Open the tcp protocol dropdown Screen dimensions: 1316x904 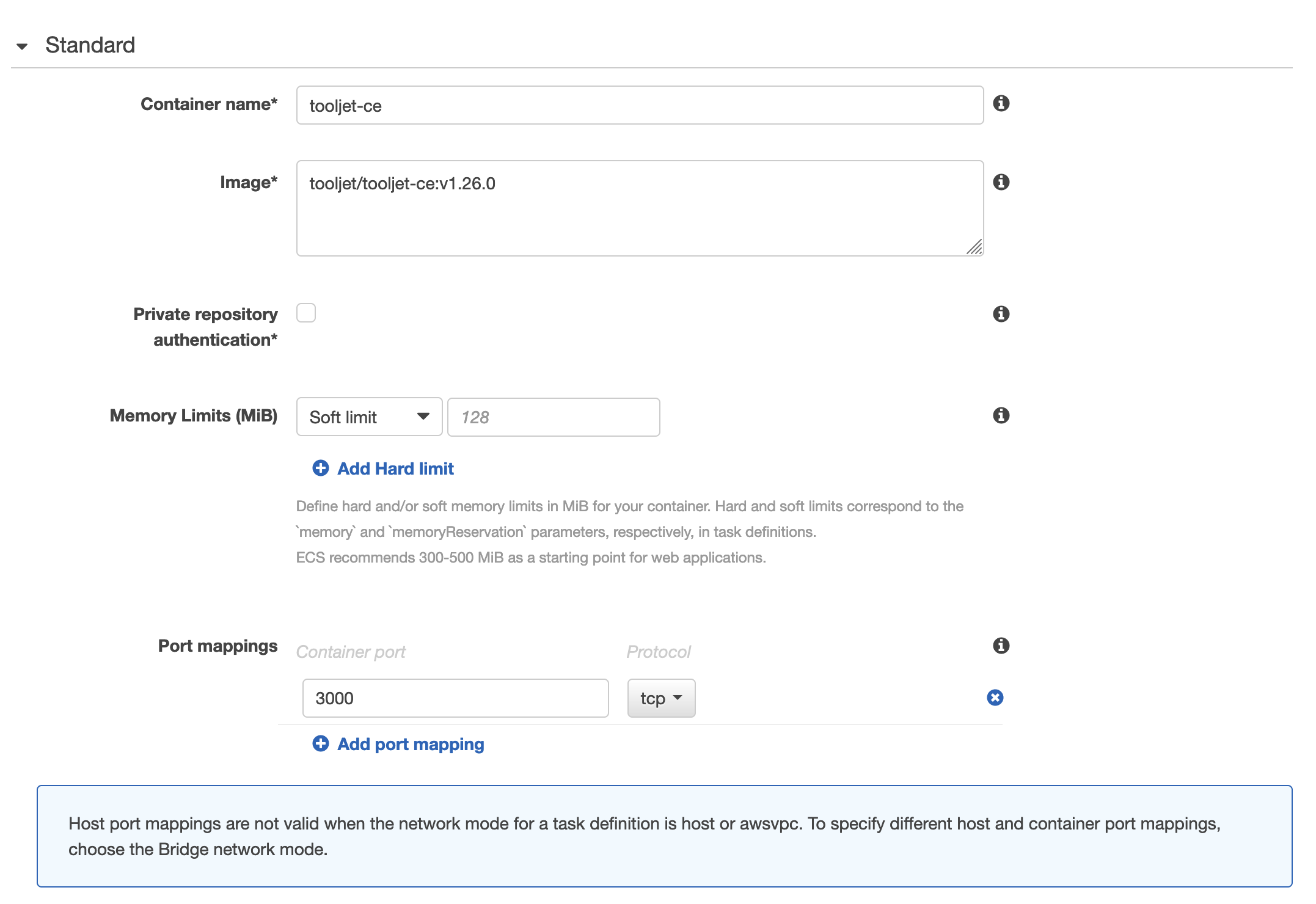coord(661,698)
